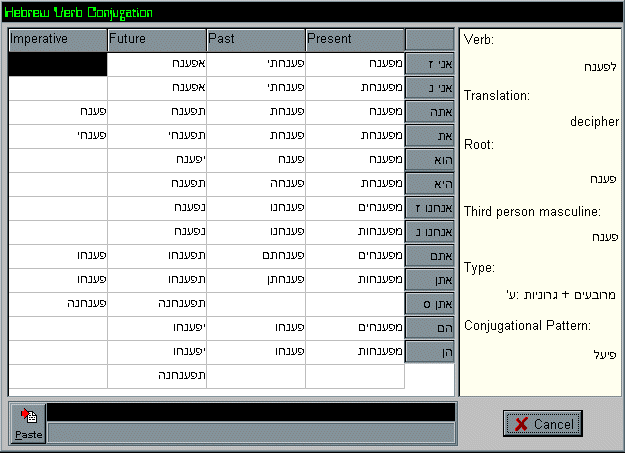625x453 pixels.
Task: Select the Past cell פענחתי in the אני נ row
Action: pyautogui.click(x=256, y=88)
